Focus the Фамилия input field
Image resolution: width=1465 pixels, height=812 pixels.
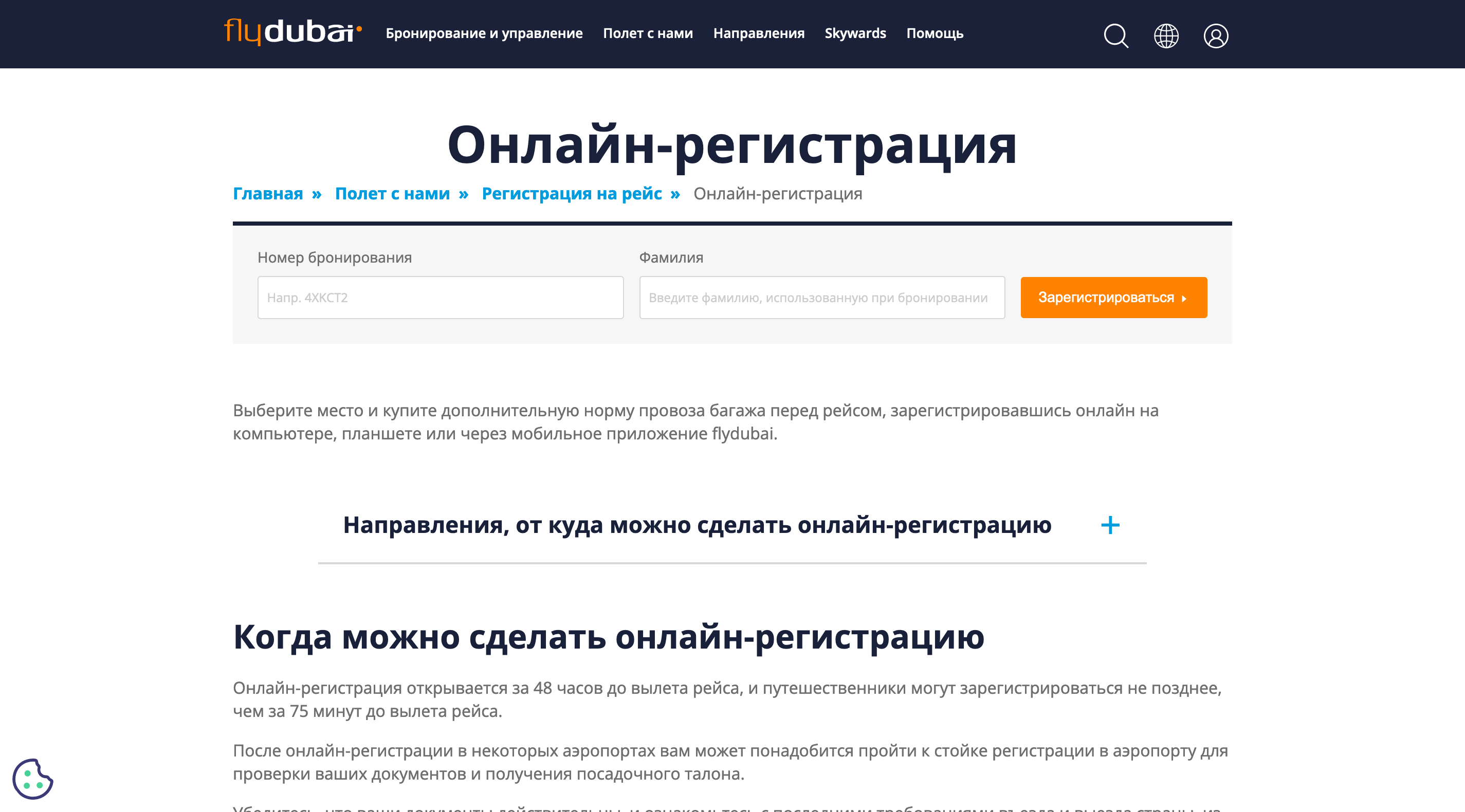pos(822,298)
